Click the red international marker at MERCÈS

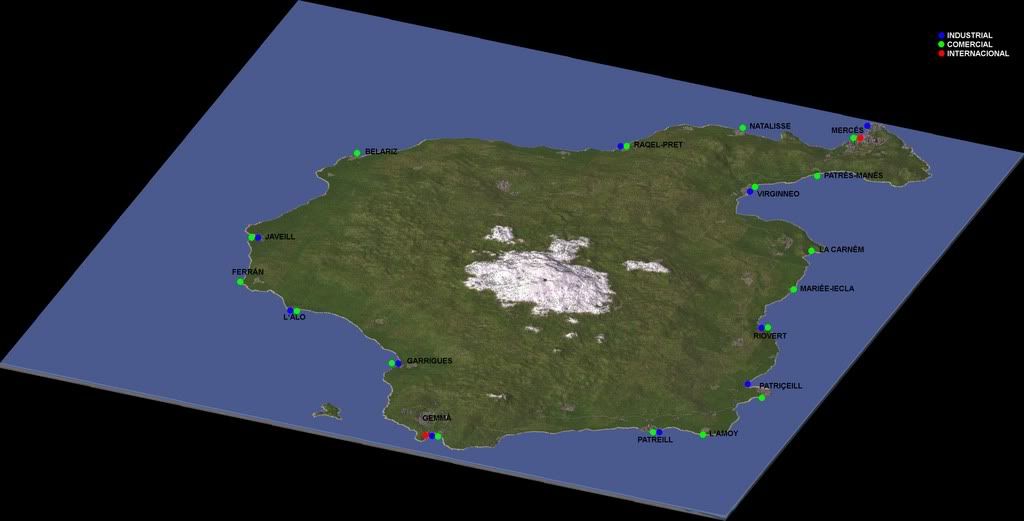pos(860,138)
